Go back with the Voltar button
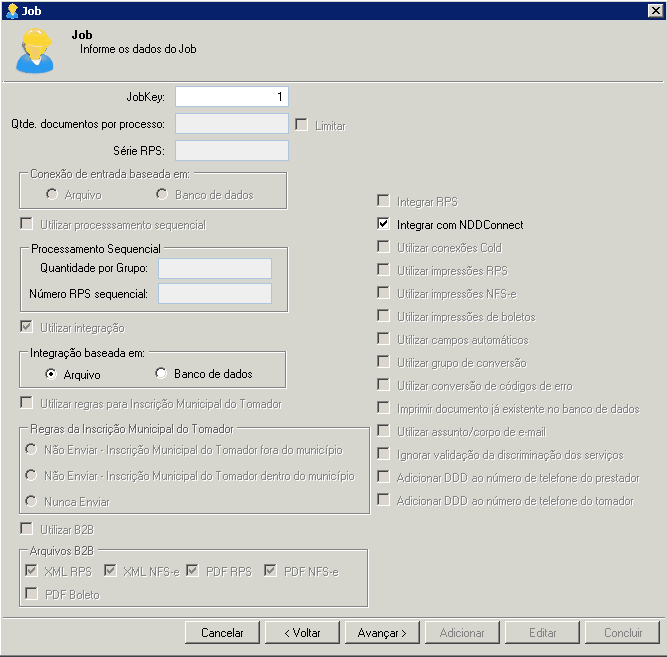Screen dimensions: 667x657 302,632
